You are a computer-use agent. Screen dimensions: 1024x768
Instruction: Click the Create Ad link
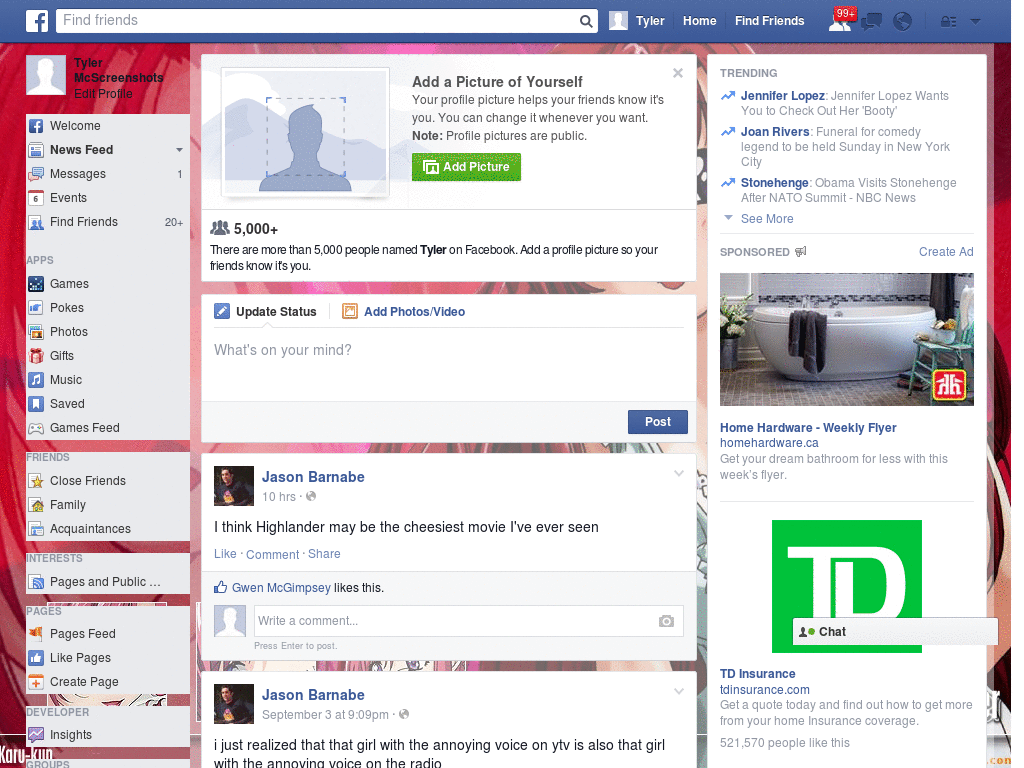click(946, 252)
